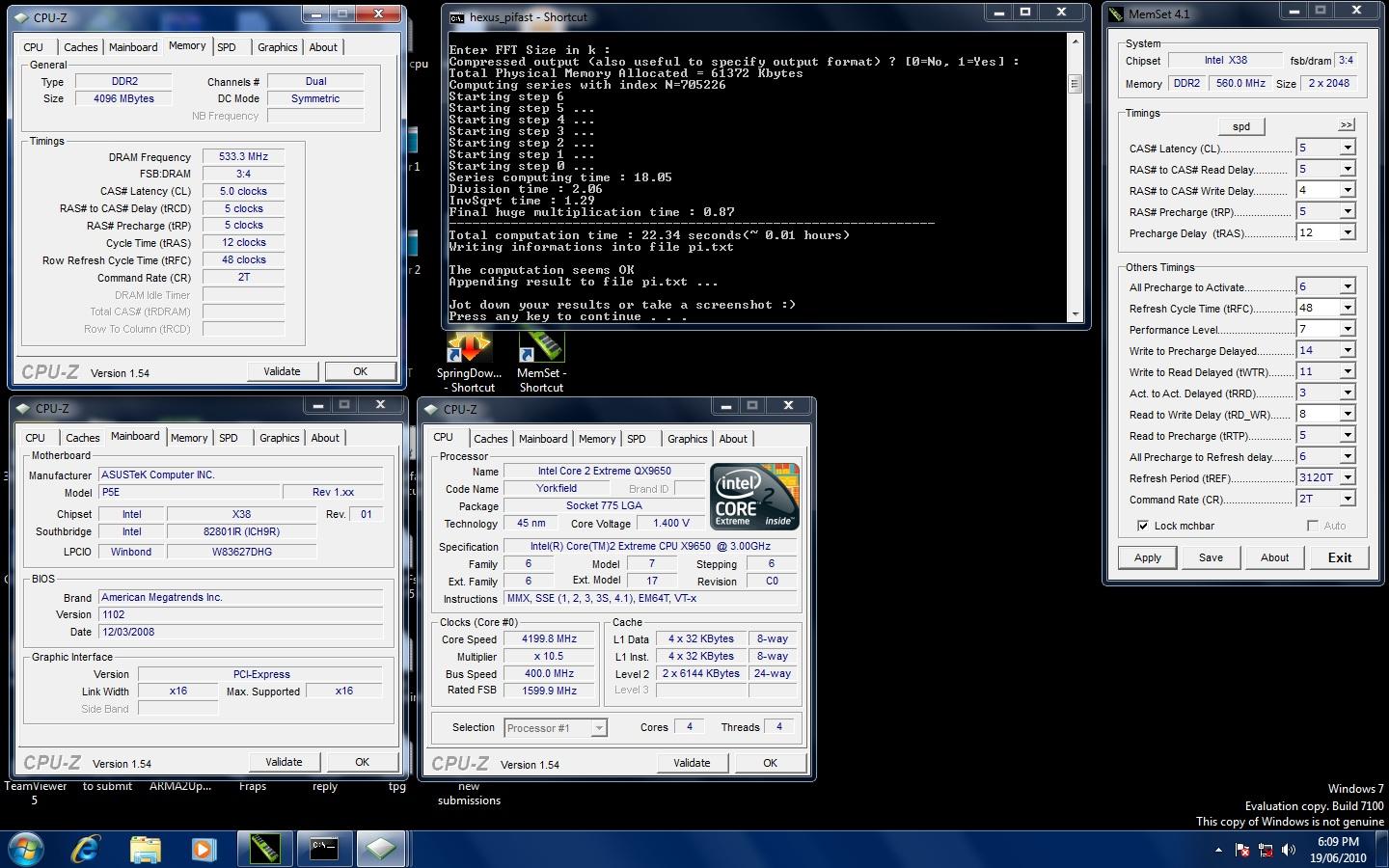Click the spd button in MemSet Timings
This screenshot has width=1389, height=868.
point(1241,126)
